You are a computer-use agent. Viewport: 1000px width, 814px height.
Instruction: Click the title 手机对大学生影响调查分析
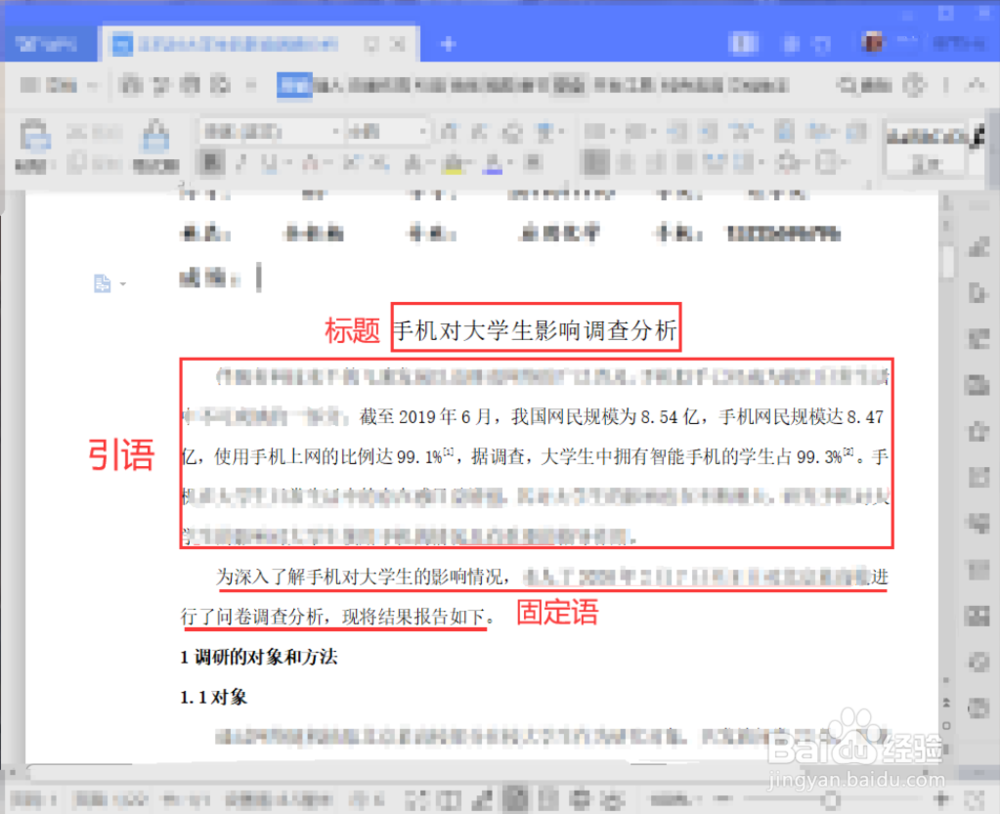click(535, 330)
